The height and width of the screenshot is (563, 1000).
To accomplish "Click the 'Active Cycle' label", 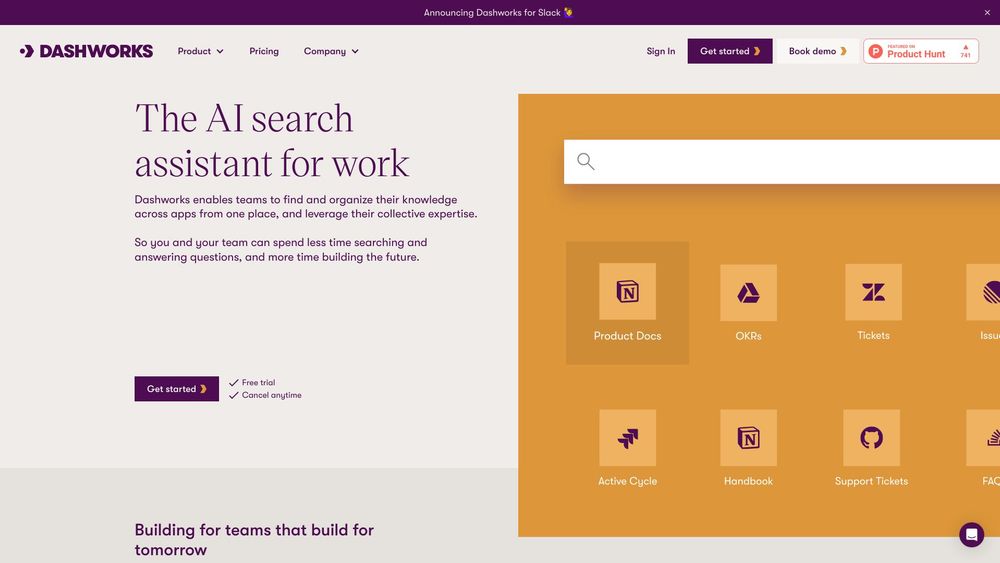I will click(x=628, y=481).
